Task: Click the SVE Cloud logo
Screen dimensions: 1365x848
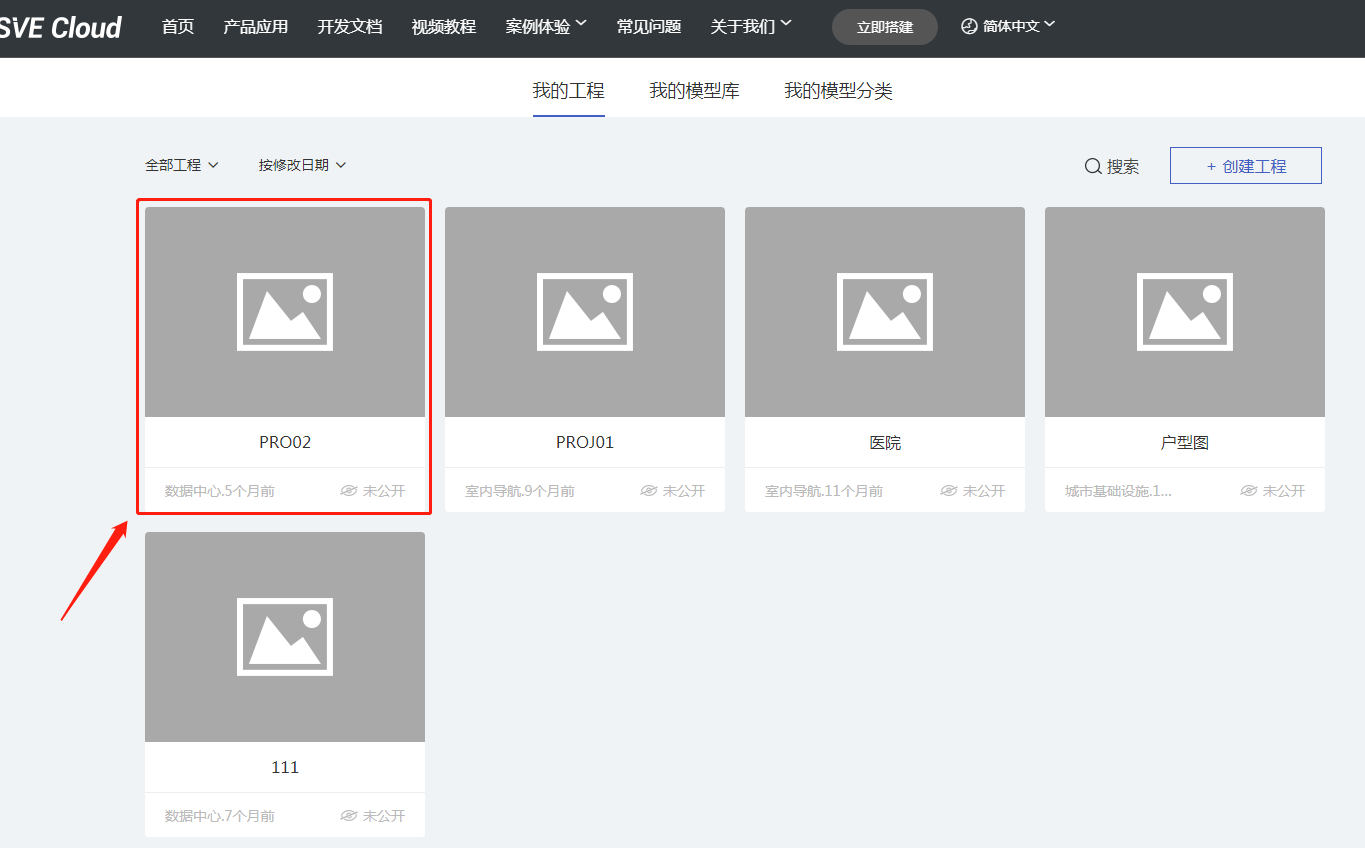Action: [60, 28]
